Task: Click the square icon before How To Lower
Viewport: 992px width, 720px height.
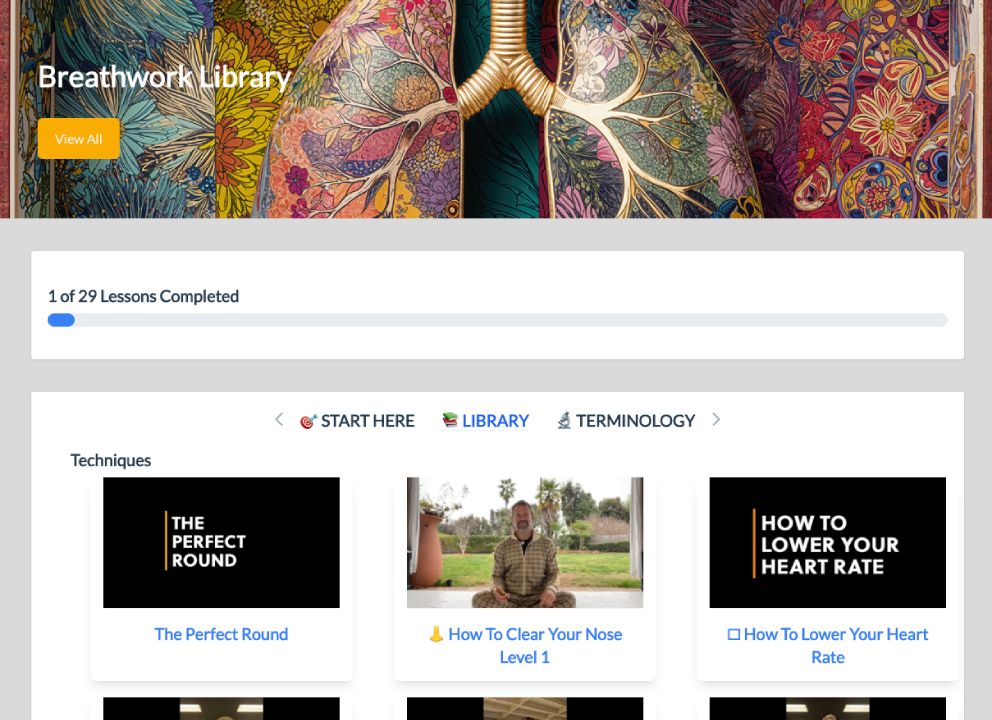Action: [734, 635]
